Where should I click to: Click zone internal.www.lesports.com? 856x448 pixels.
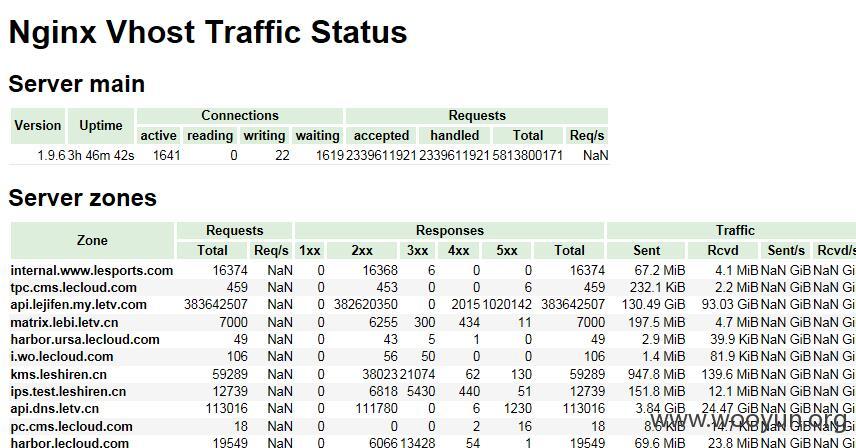92,271
